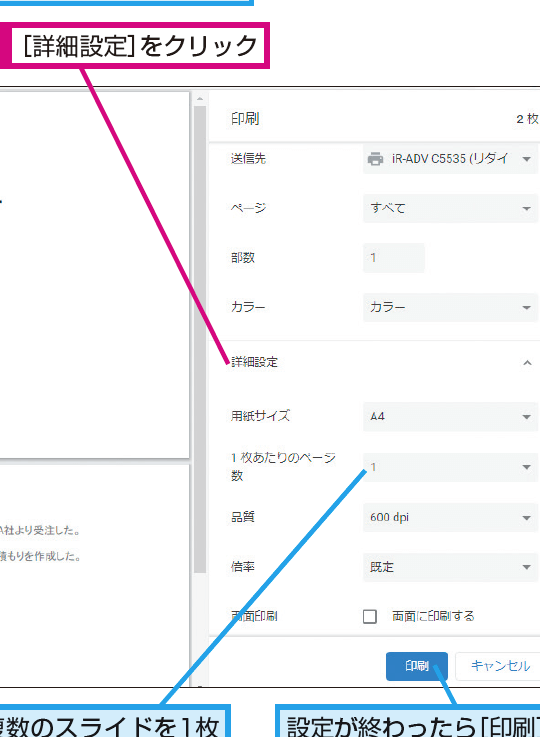Open the ページ dropdown showing すべて
The width and height of the screenshot is (540, 737).
point(450,208)
